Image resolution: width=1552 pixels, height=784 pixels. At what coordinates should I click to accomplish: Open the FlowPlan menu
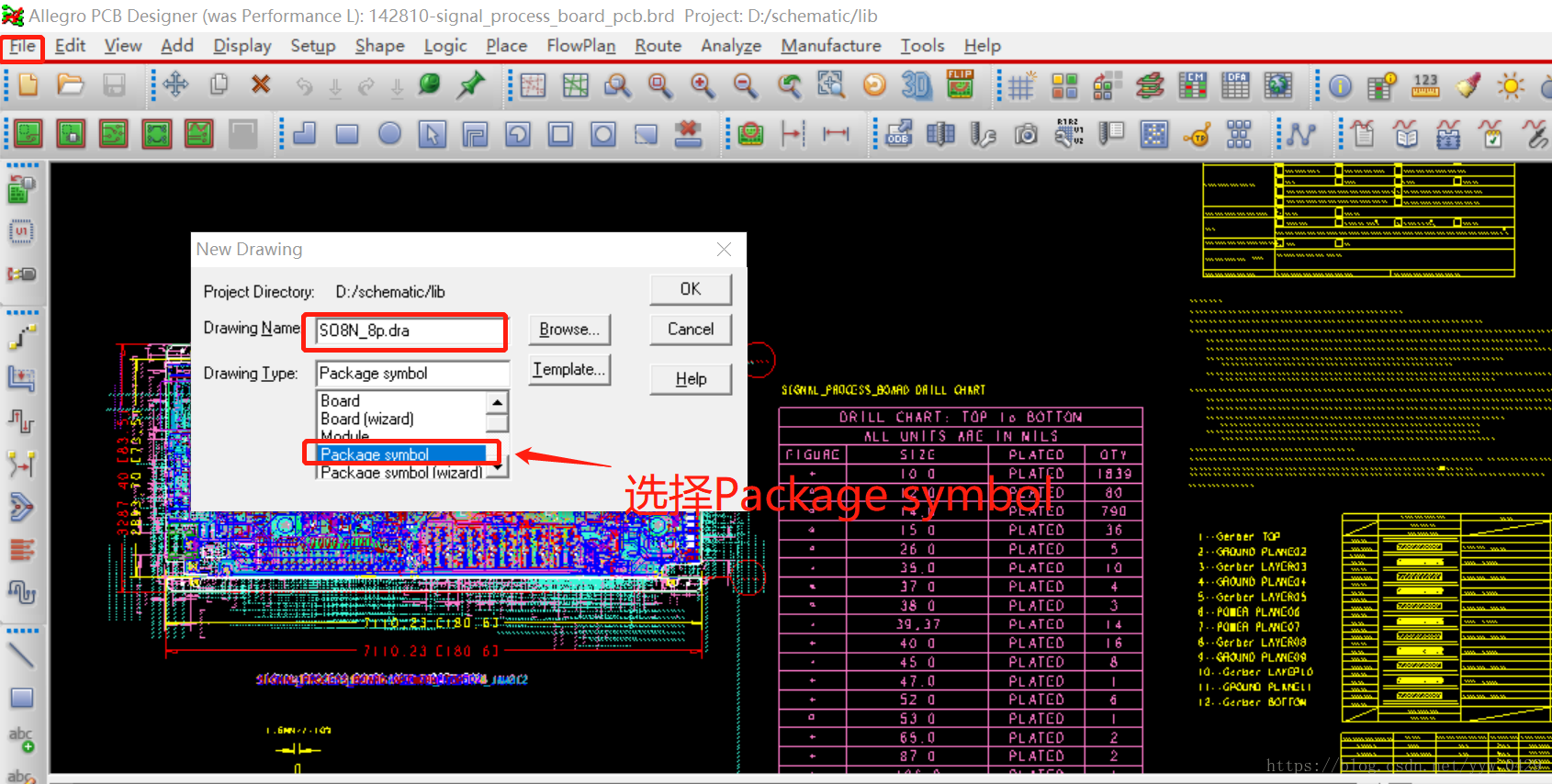coord(581,46)
